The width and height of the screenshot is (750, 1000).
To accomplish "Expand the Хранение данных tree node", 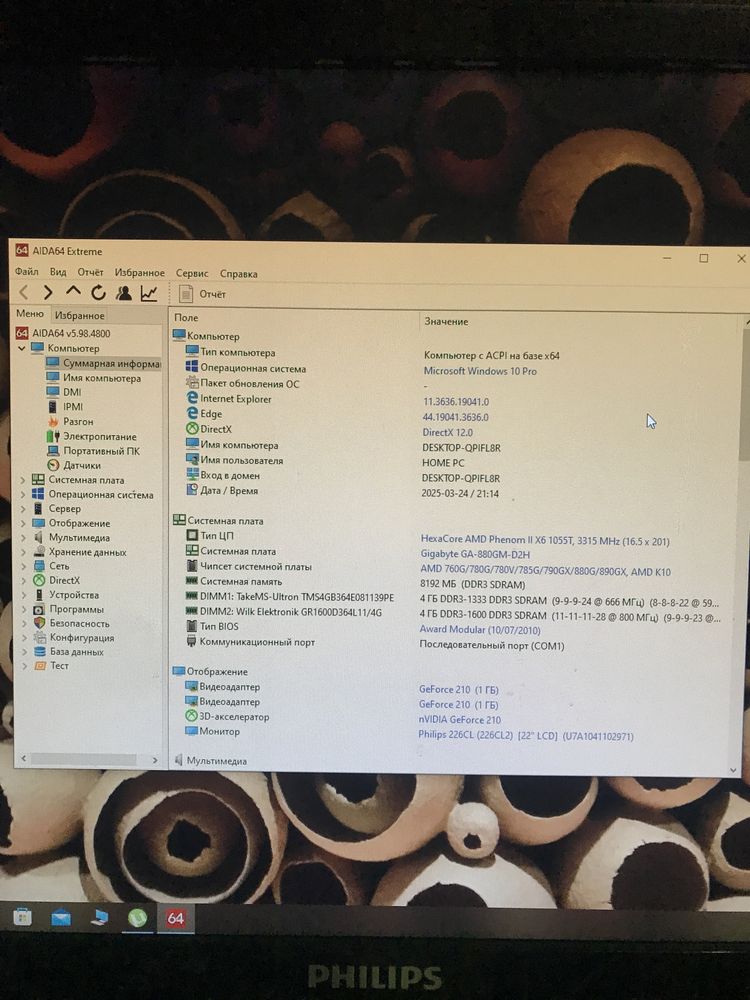I will 23,552.
